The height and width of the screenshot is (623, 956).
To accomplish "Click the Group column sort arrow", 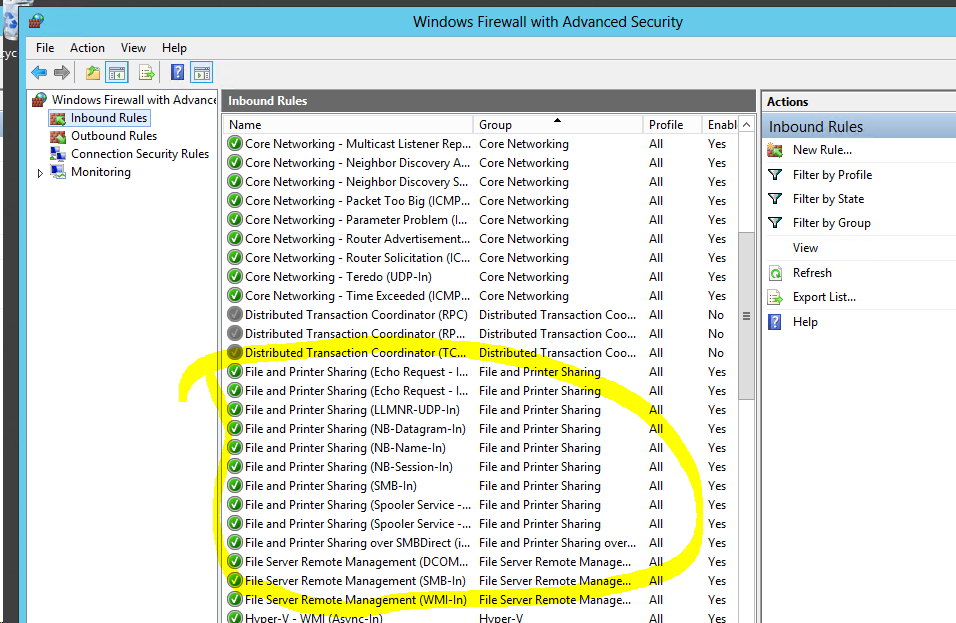I will click(x=557, y=120).
